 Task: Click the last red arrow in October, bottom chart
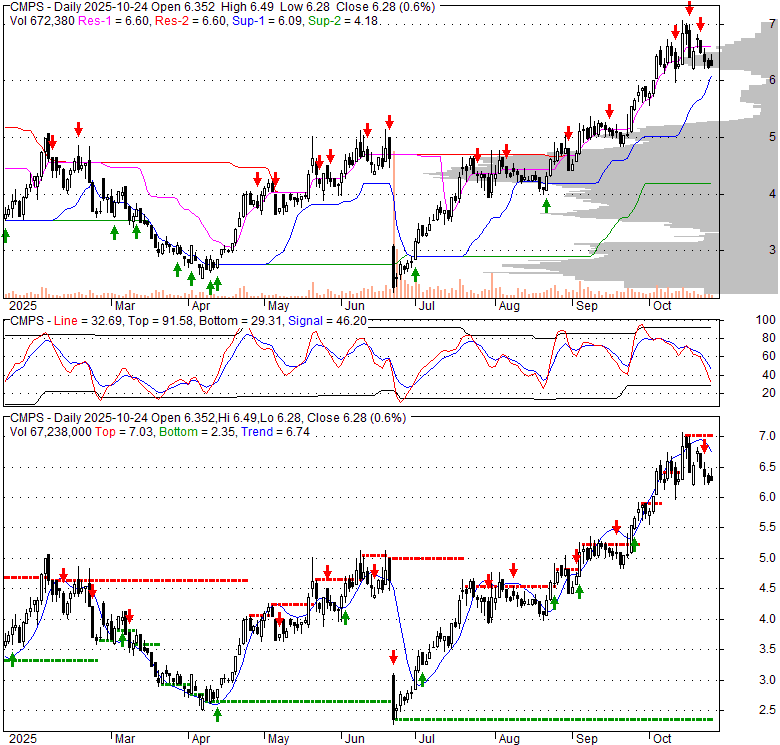pos(704,447)
